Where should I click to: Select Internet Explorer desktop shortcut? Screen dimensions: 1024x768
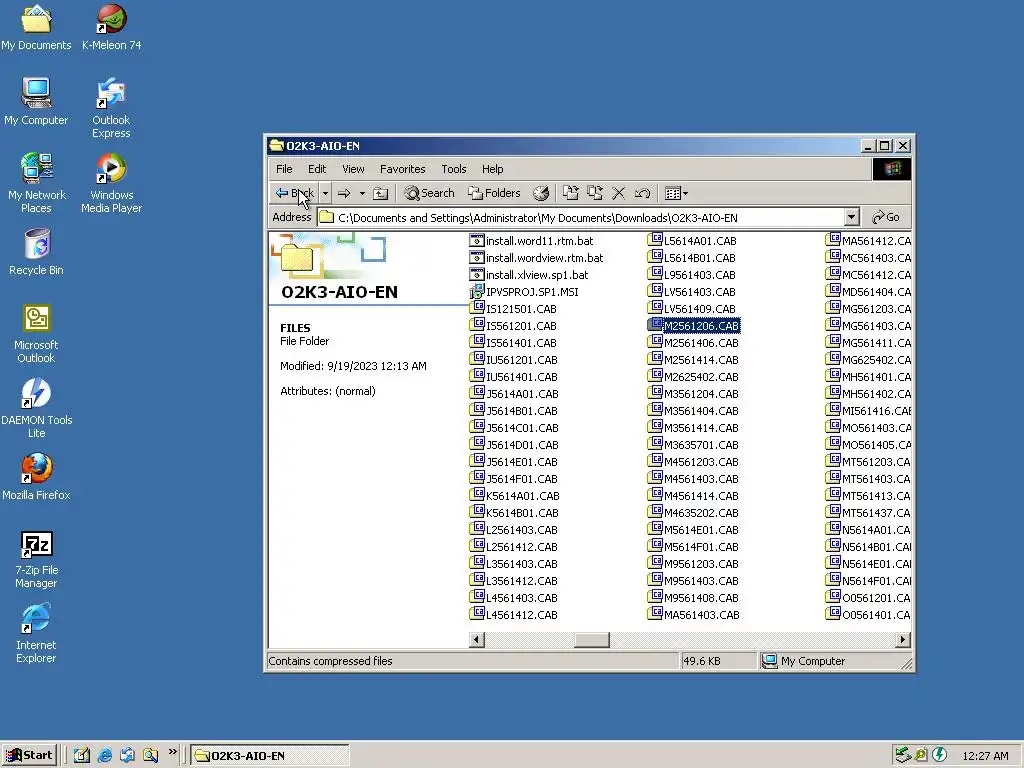pos(36,634)
